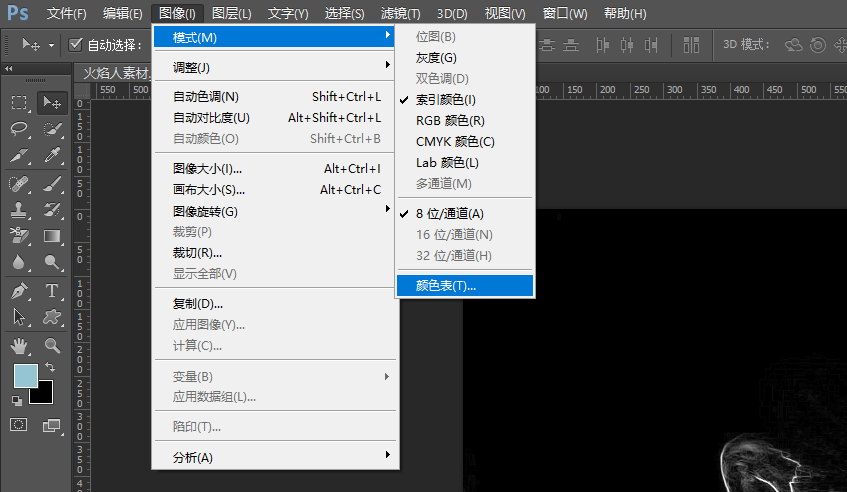Run 自动色调(N) command
This screenshot has width=847, height=492.
click(x=275, y=97)
